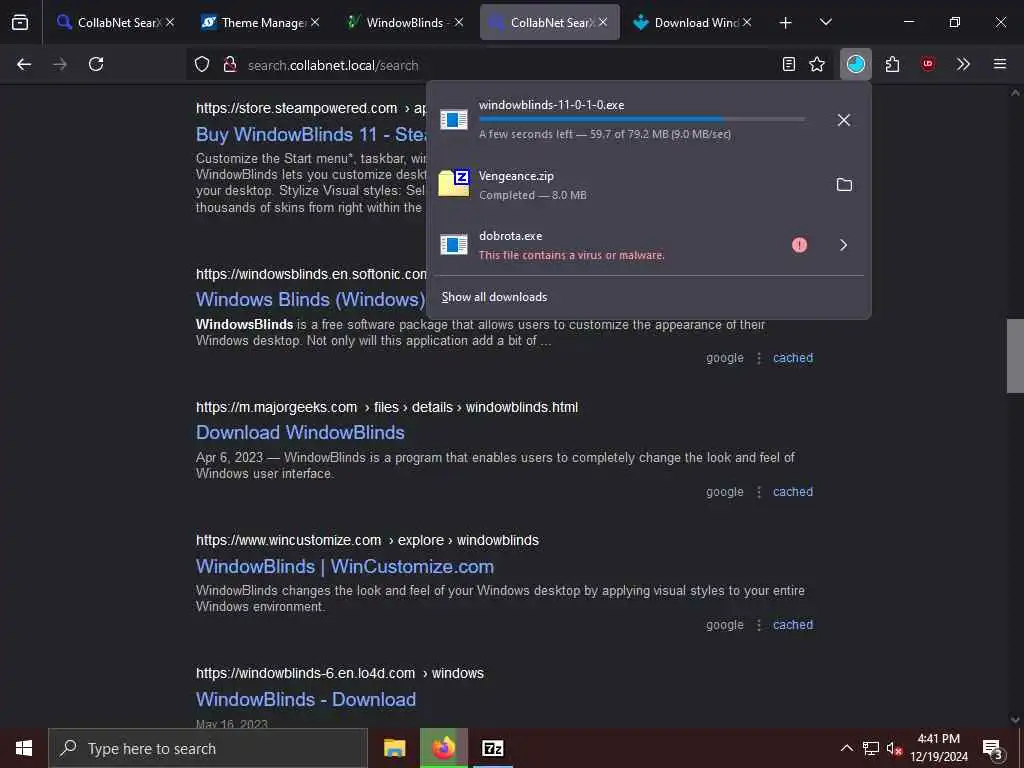Close the Theme Manager tab
The image size is (1024, 768).
pyautogui.click(x=315, y=22)
